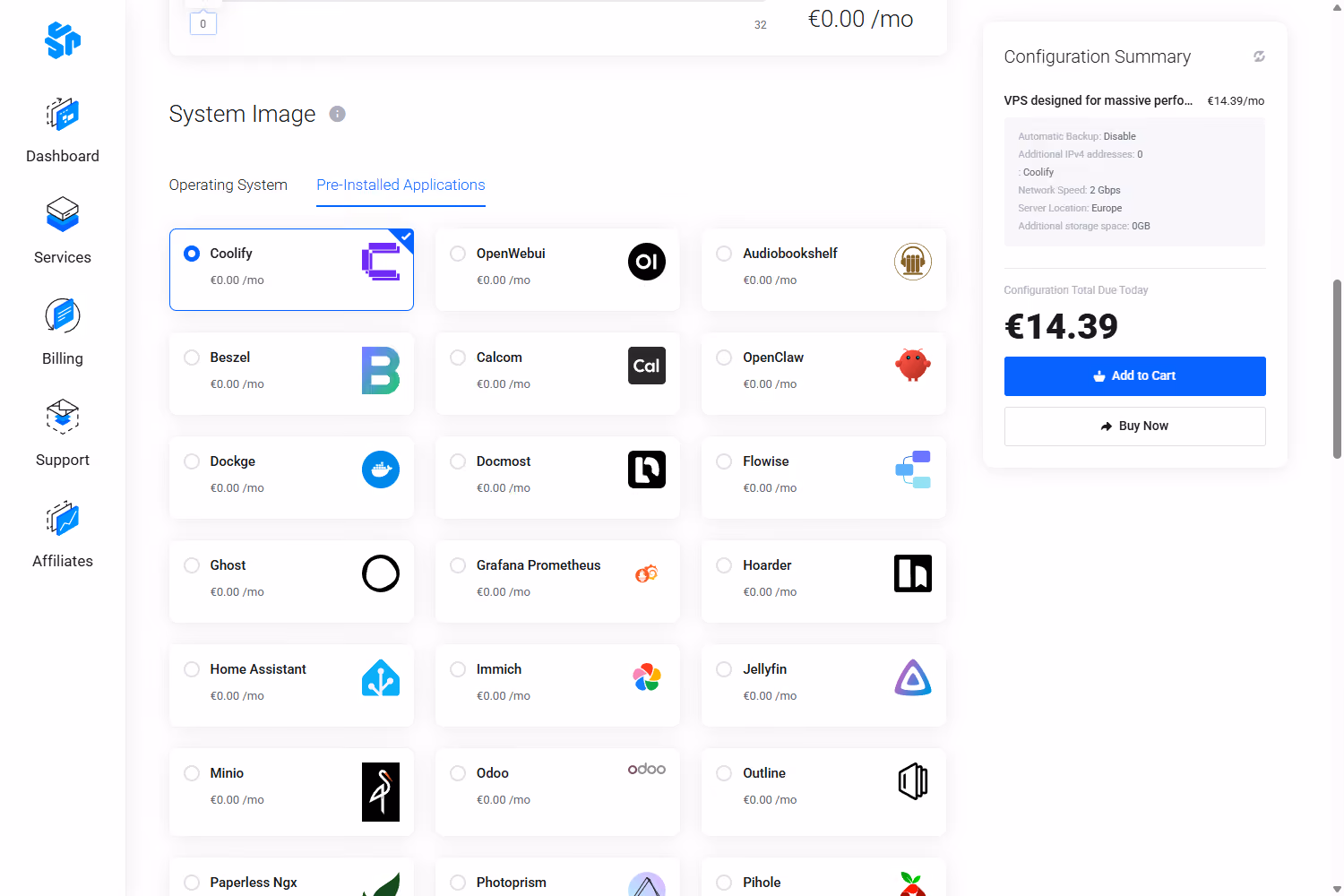
Task: Click the Minio bird logo icon
Action: pos(381,792)
